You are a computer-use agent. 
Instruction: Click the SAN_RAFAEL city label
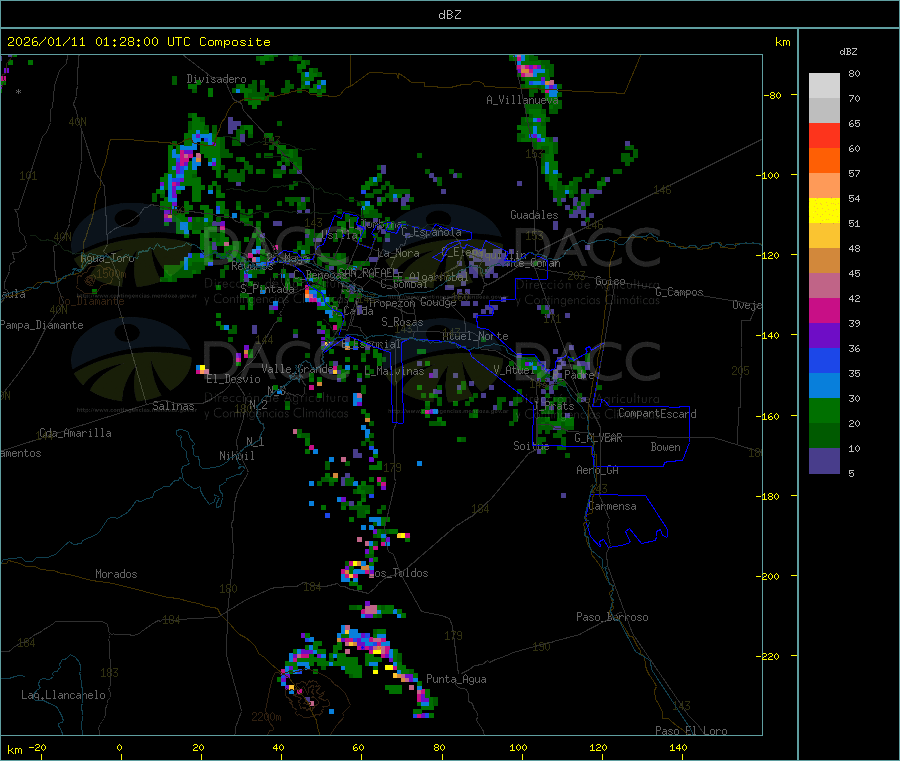tap(369, 273)
